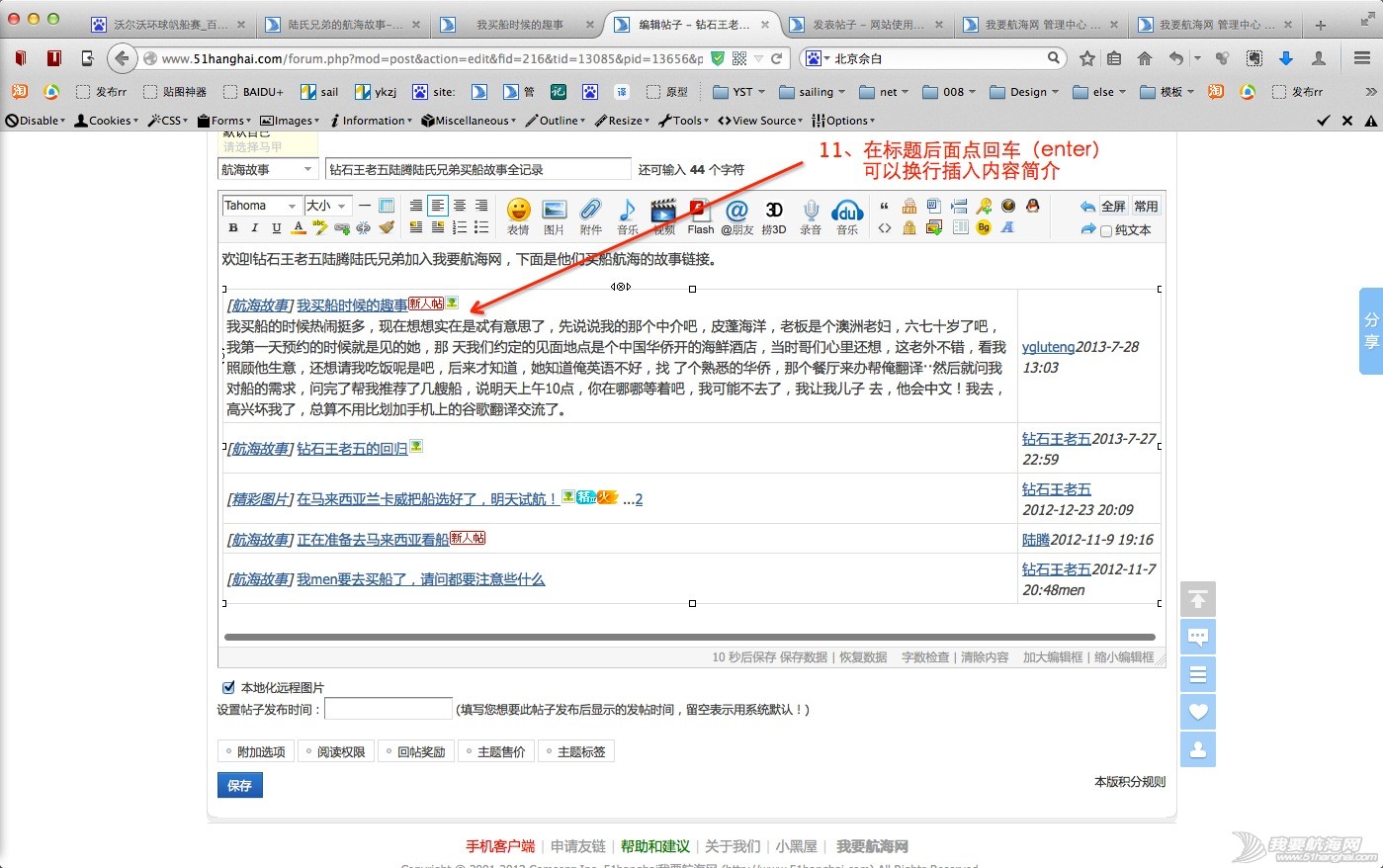Open a new browser tab with plus

click(1320, 25)
